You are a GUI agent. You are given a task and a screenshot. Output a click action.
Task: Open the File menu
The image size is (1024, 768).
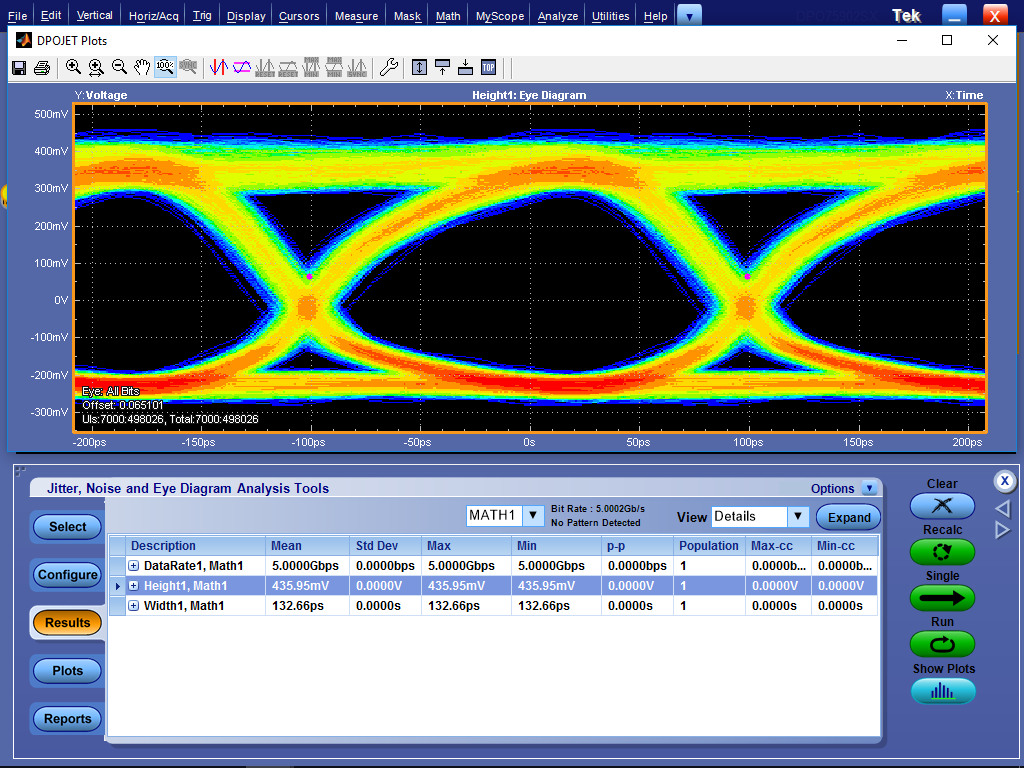click(x=17, y=16)
